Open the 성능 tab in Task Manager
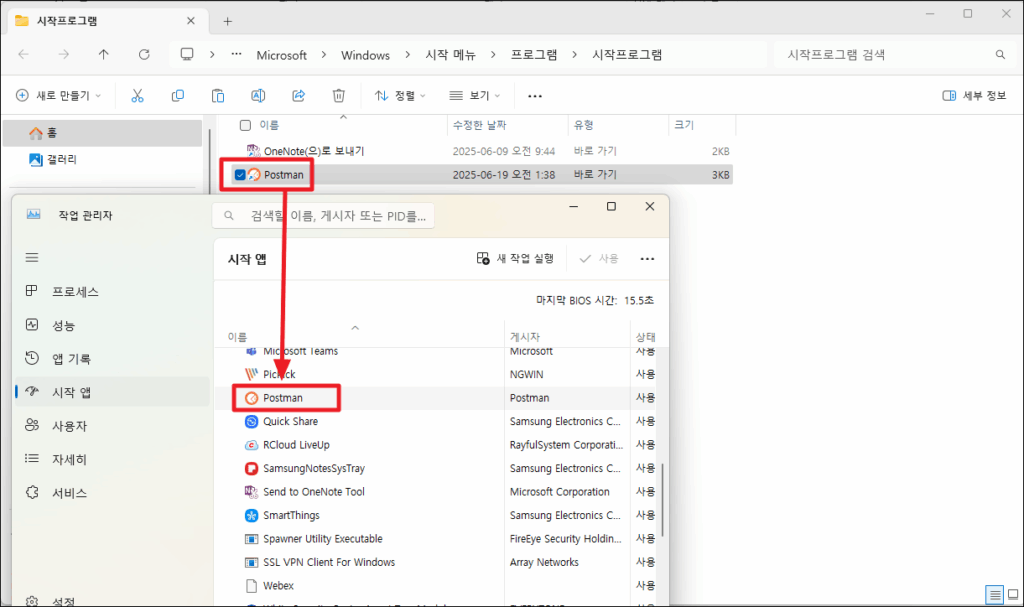The width and height of the screenshot is (1024, 607). click(x=112, y=325)
